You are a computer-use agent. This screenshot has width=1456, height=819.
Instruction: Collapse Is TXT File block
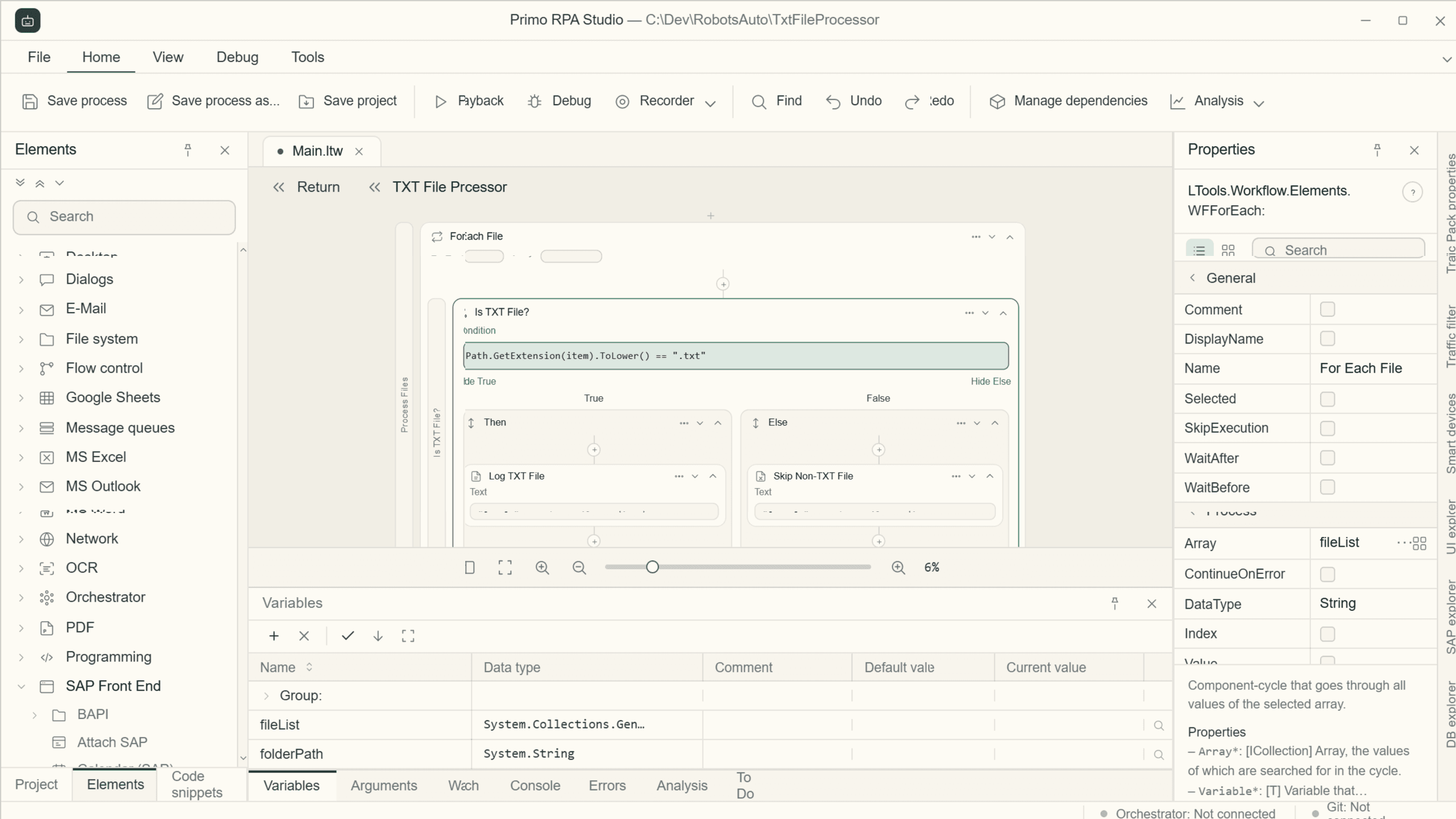1003,313
